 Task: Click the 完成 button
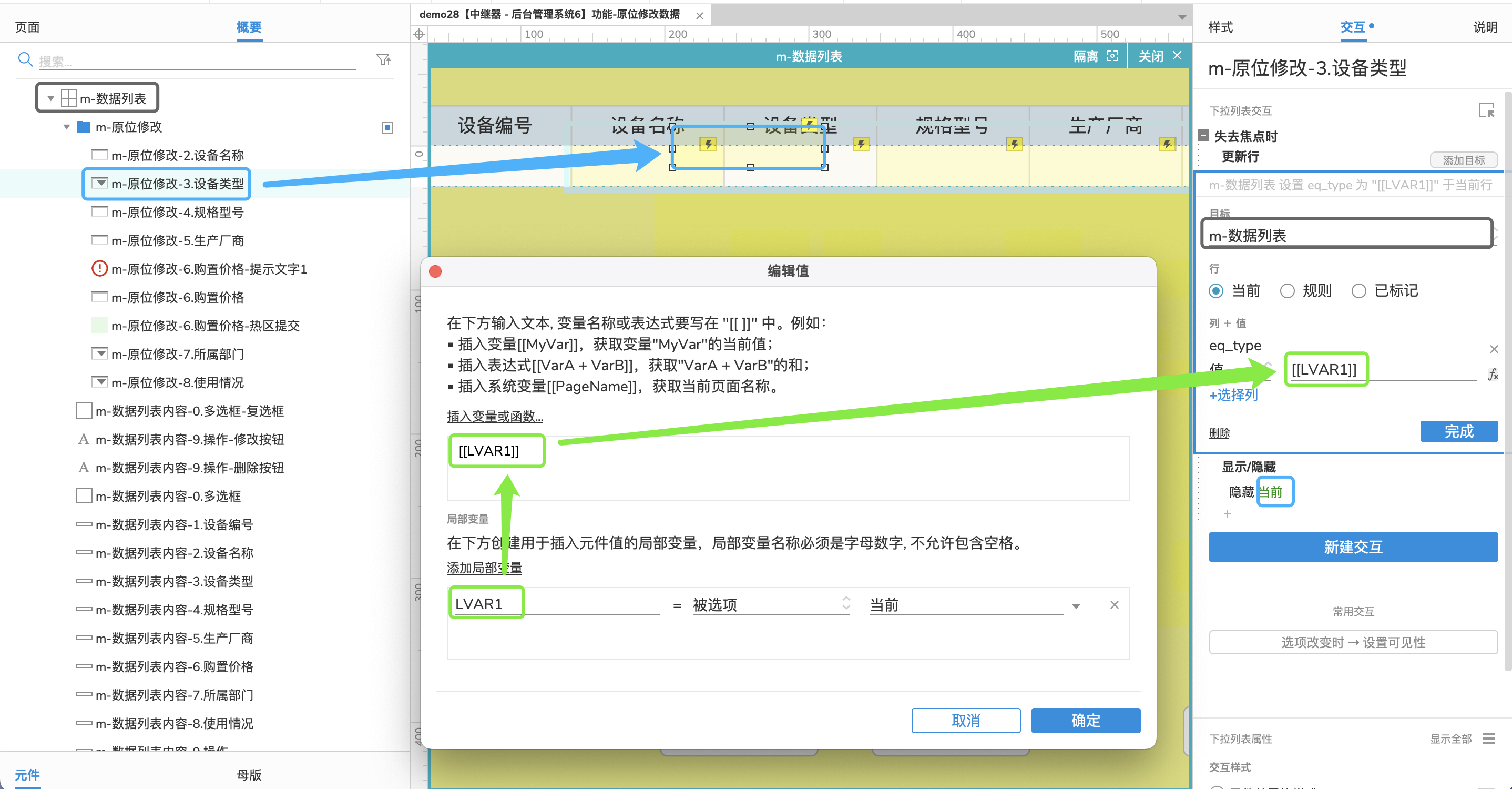click(1458, 431)
